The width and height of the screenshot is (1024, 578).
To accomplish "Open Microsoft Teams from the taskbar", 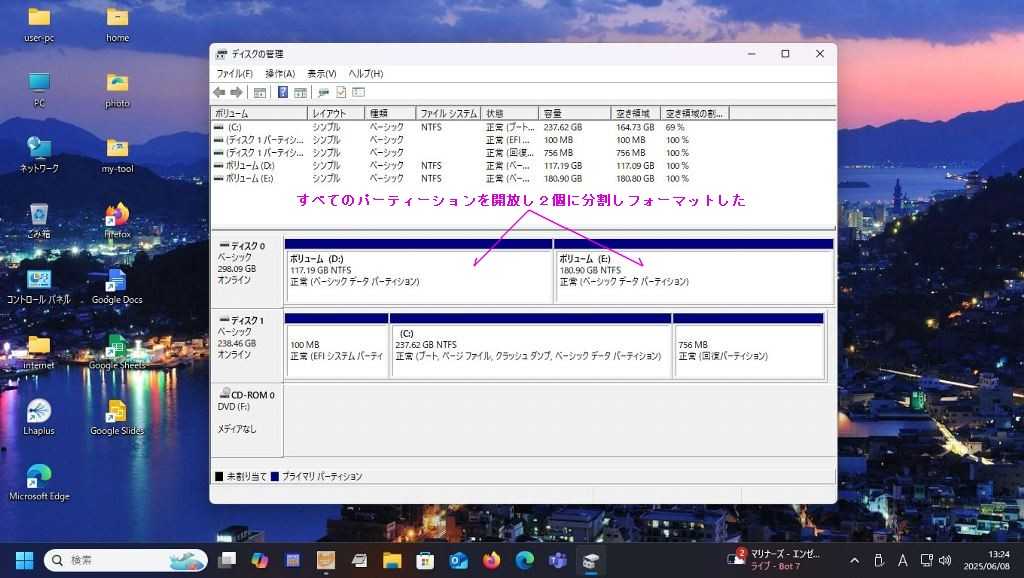I will (x=557, y=560).
